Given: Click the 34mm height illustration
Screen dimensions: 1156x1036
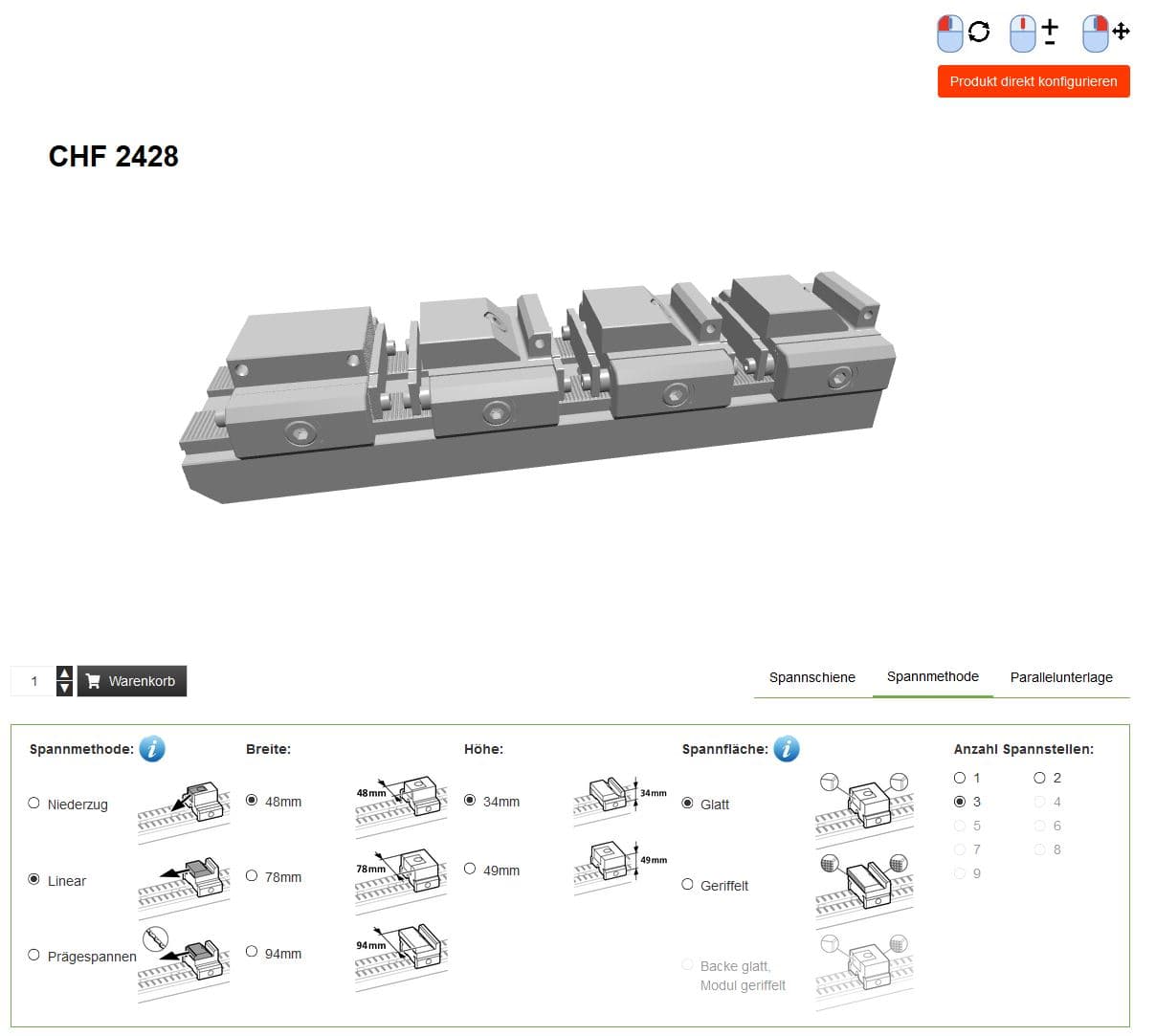Looking at the screenshot, I should pos(621,799).
